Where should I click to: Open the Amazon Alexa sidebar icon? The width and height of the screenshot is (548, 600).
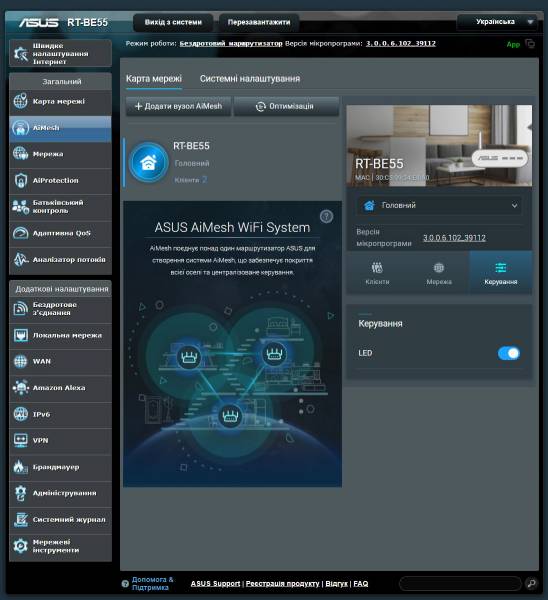click(21, 388)
